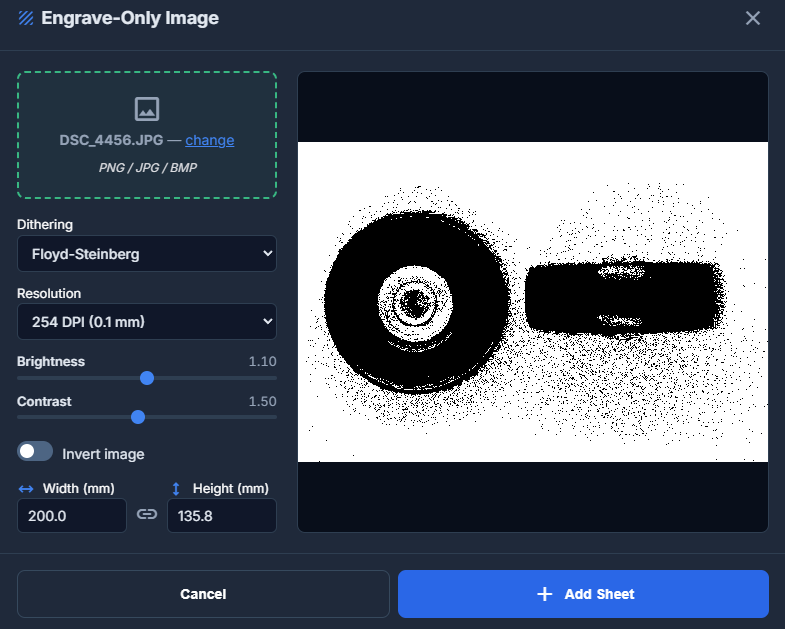Focus the Height (mm) field showing 135.8
This screenshot has height=629, width=785.
pyautogui.click(x=221, y=516)
